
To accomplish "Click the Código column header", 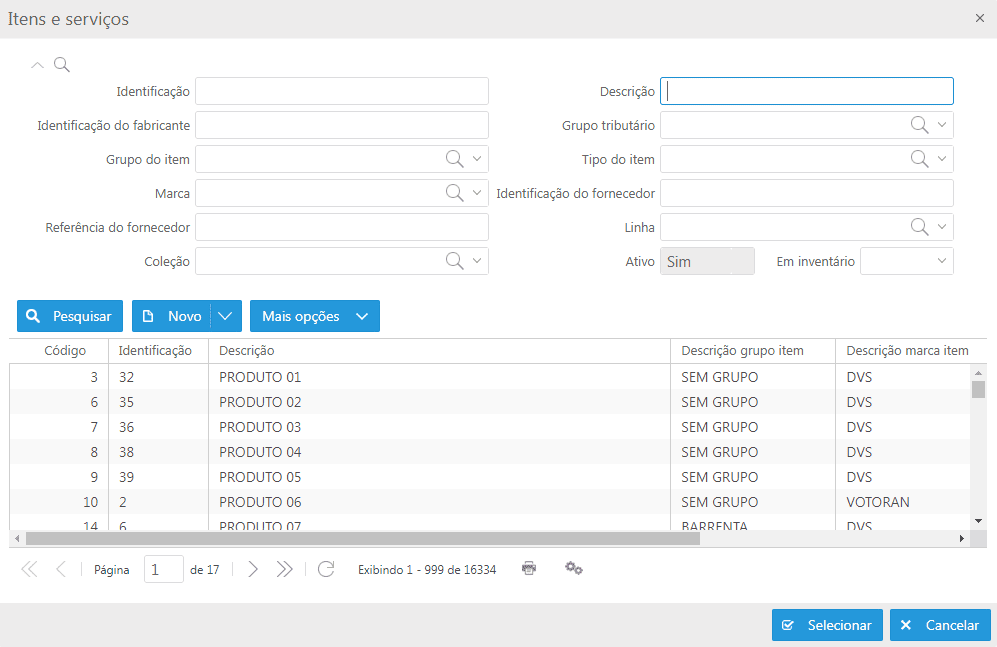I will (x=65, y=351).
